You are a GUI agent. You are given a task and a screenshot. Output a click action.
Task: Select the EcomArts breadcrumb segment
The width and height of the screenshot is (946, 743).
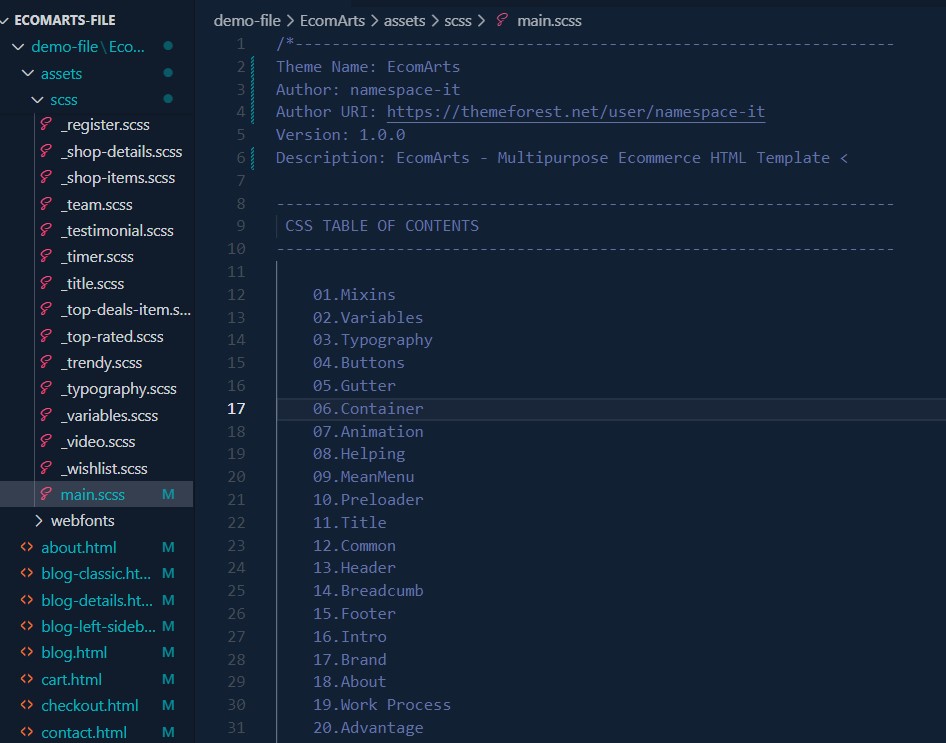(331, 20)
